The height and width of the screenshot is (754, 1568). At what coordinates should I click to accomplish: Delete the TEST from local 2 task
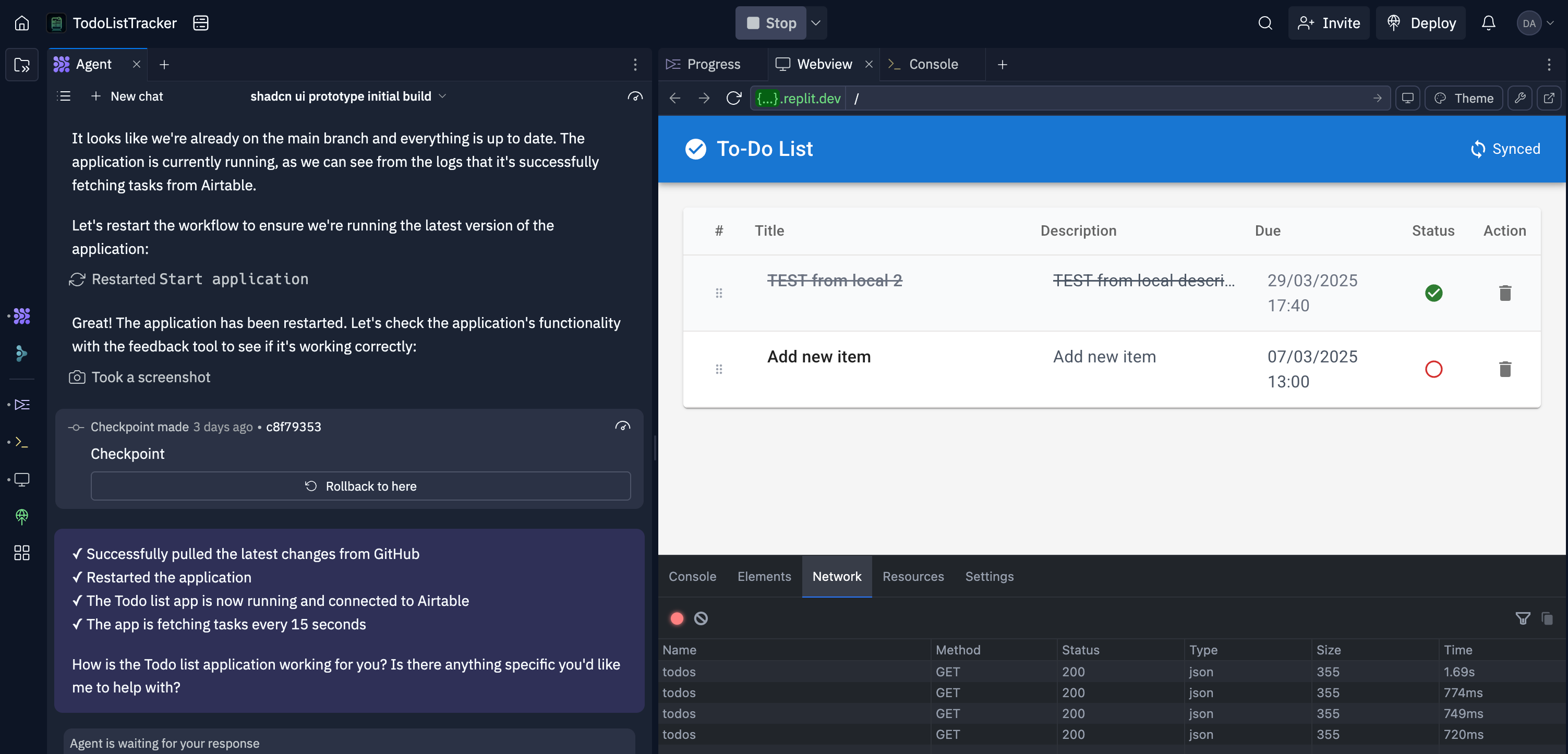(1505, 293)
